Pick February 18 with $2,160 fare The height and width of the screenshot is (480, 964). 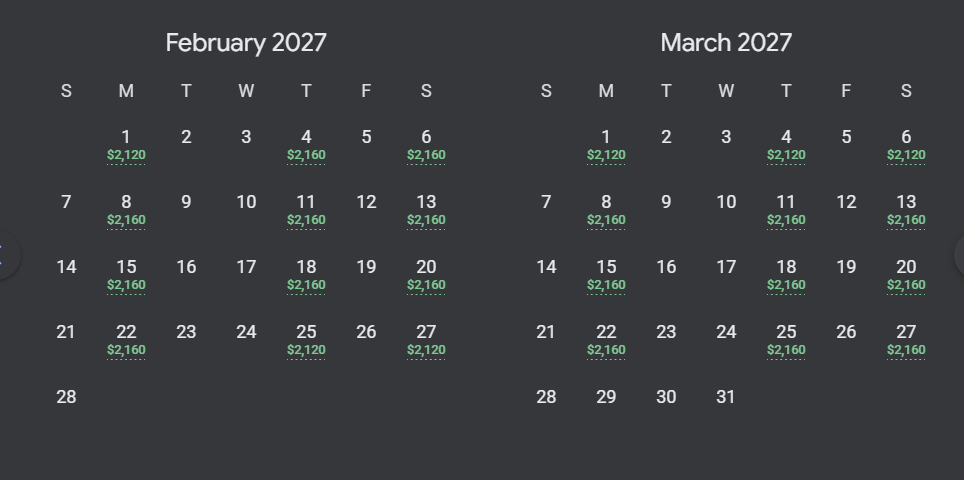(306, 275)
